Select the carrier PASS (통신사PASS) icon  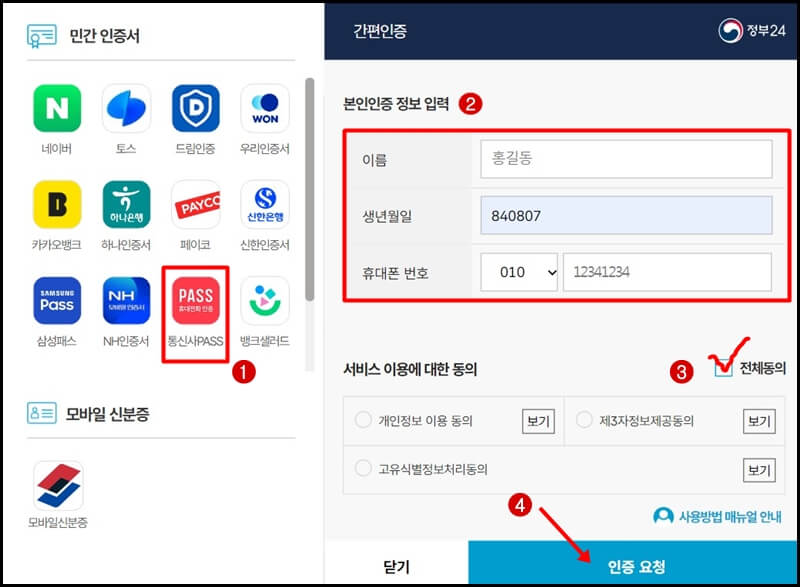point(195,300)
